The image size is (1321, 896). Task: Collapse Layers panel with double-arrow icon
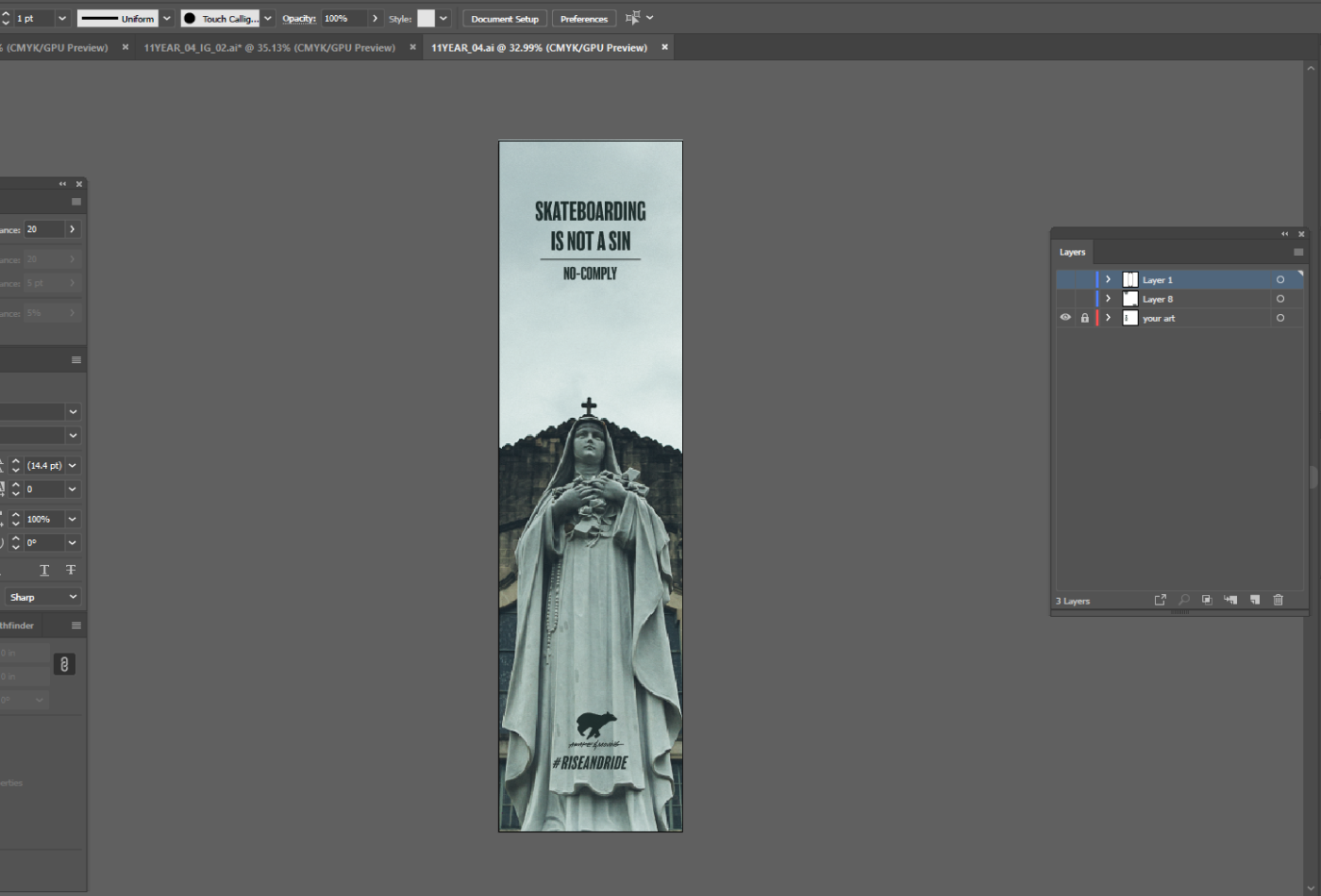coord(1284,234)
